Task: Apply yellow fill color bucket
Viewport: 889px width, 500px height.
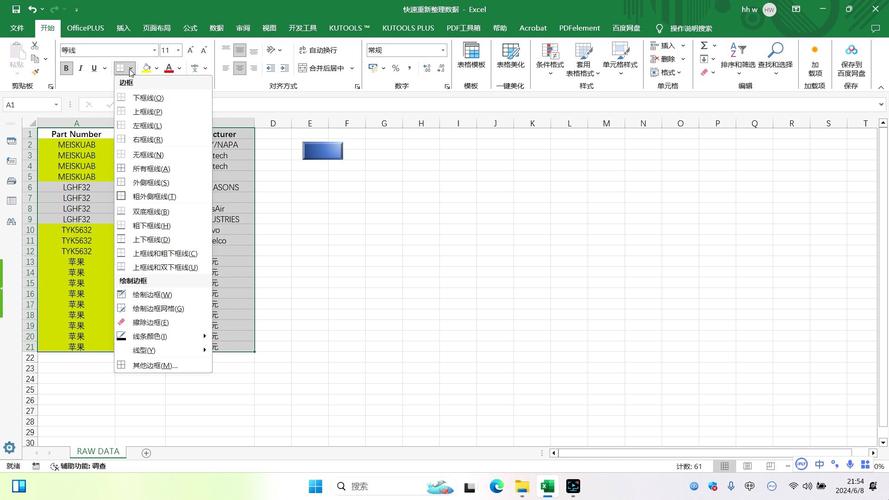Action: (x=147, y=68)
